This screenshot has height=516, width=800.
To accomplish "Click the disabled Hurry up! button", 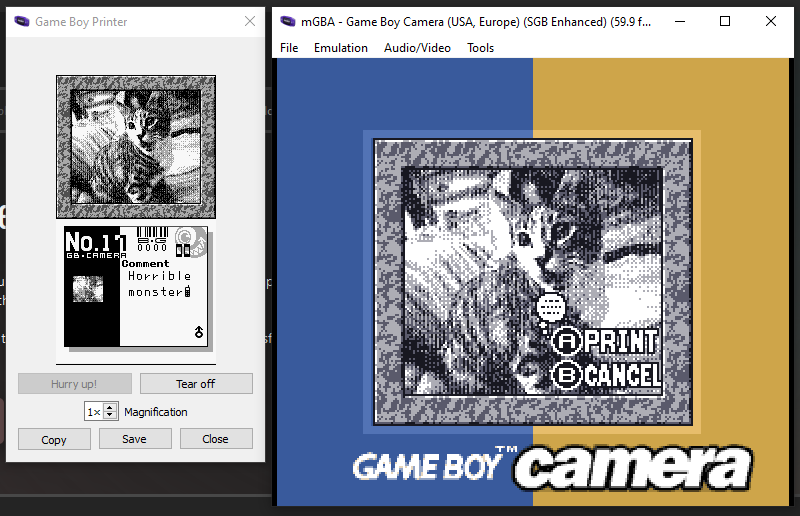I will (x=74, y=384).
